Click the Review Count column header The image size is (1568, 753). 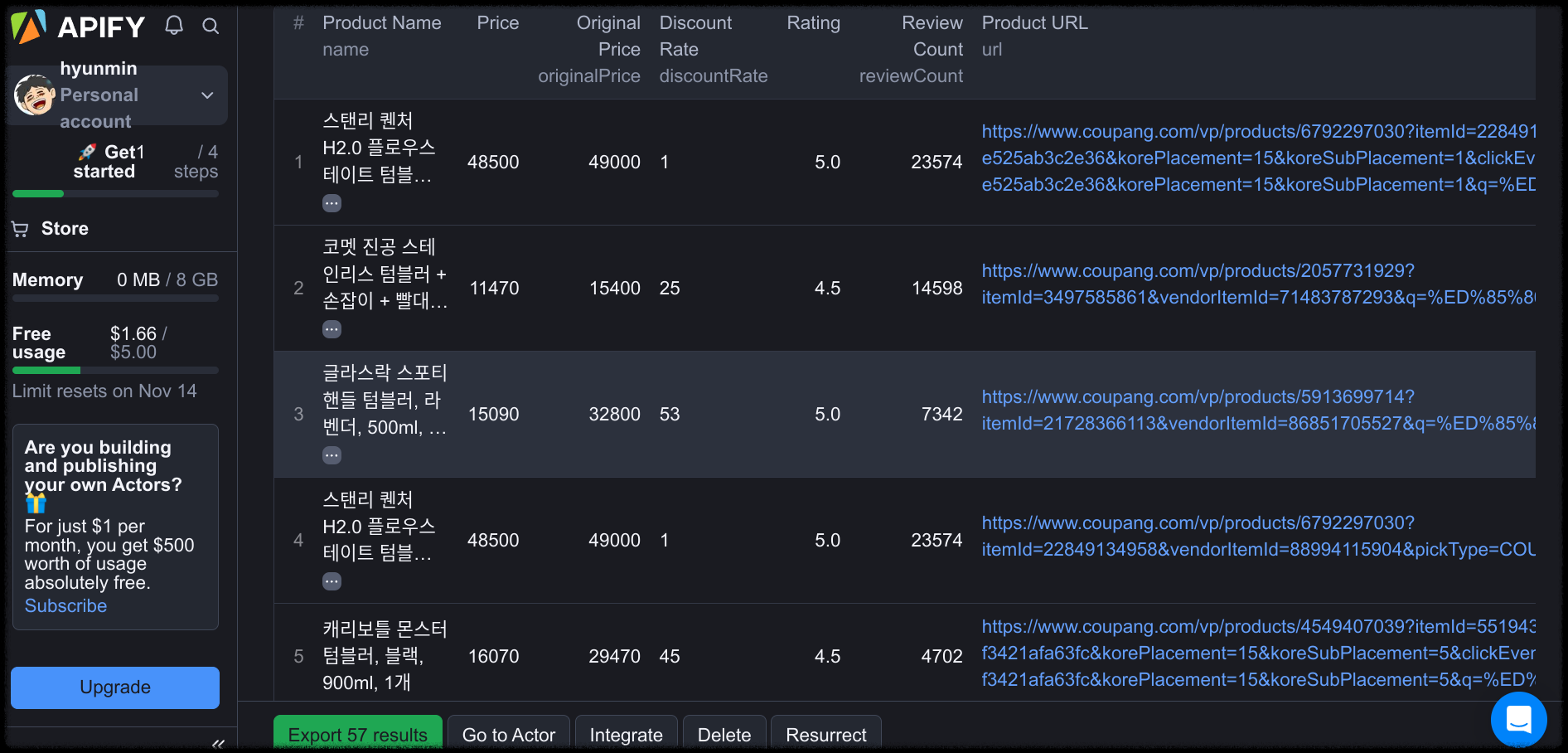point(932,36)
